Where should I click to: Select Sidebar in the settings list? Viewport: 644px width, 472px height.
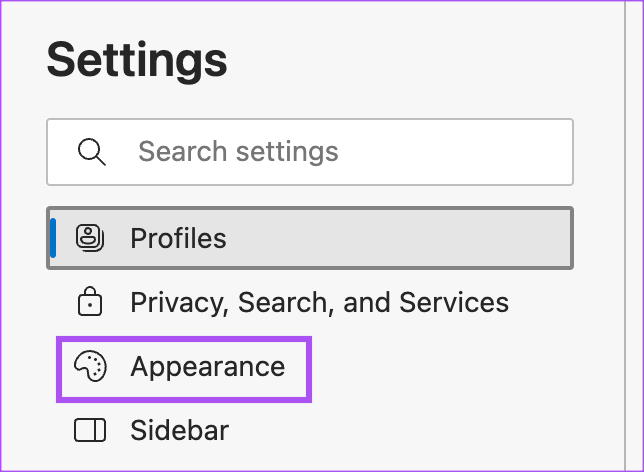pos(179,431)
